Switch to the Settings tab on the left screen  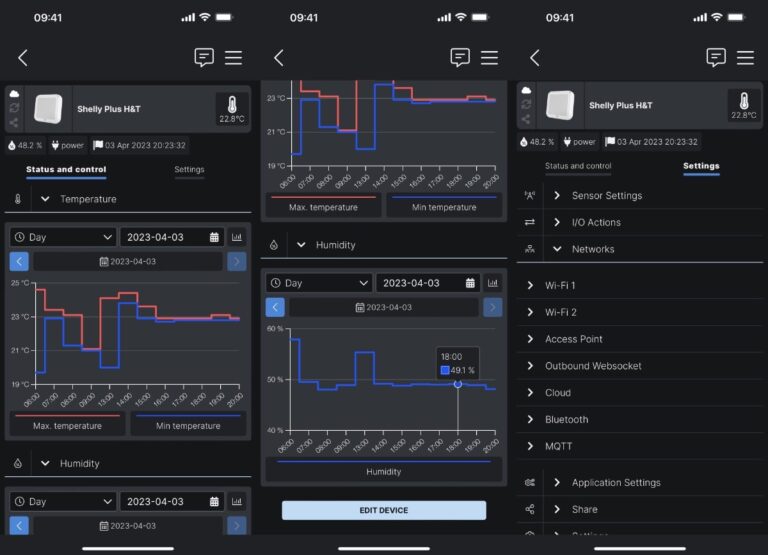(189, 170)
